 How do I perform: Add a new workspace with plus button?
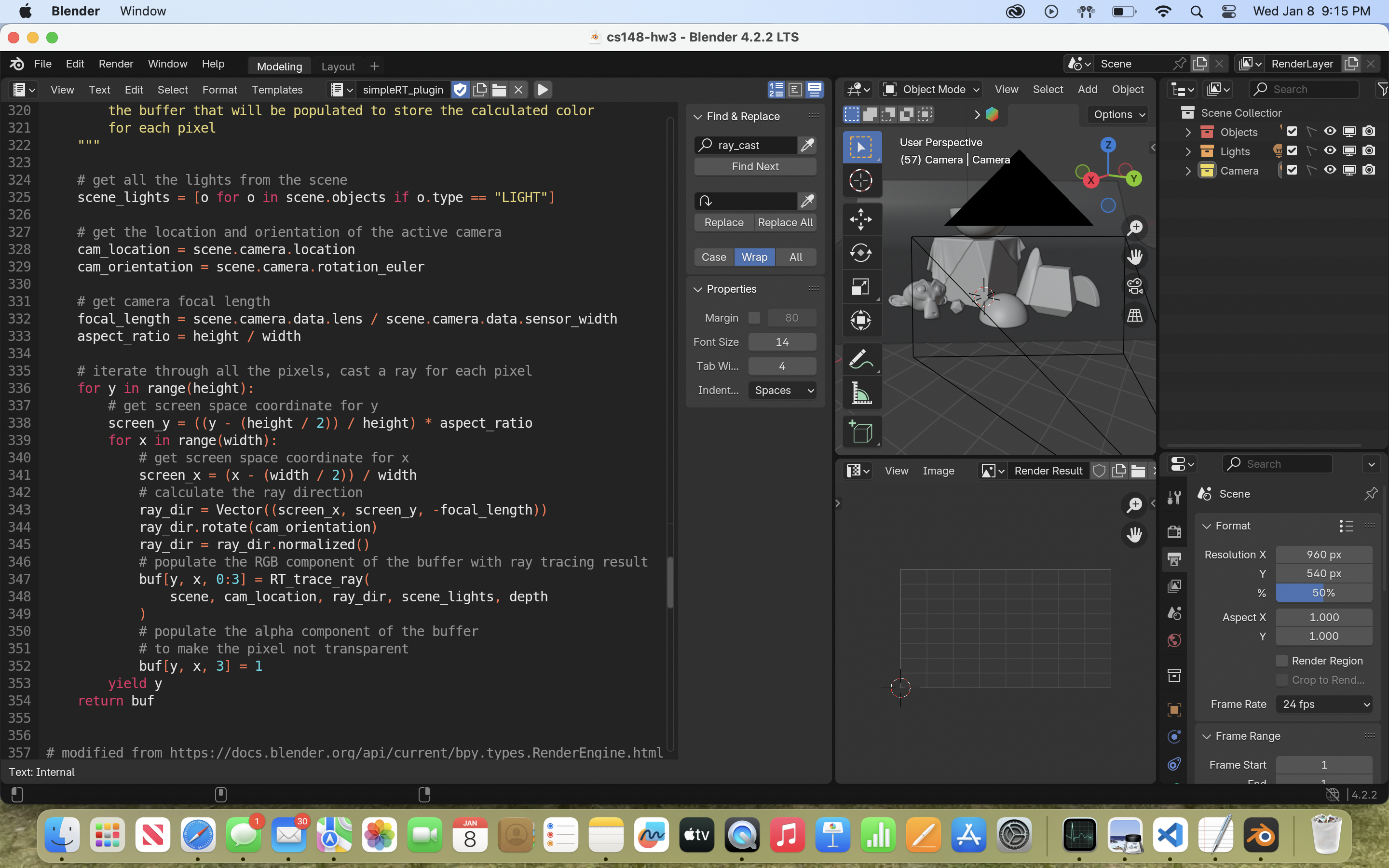pyautogui.click(x=375, y=66)
